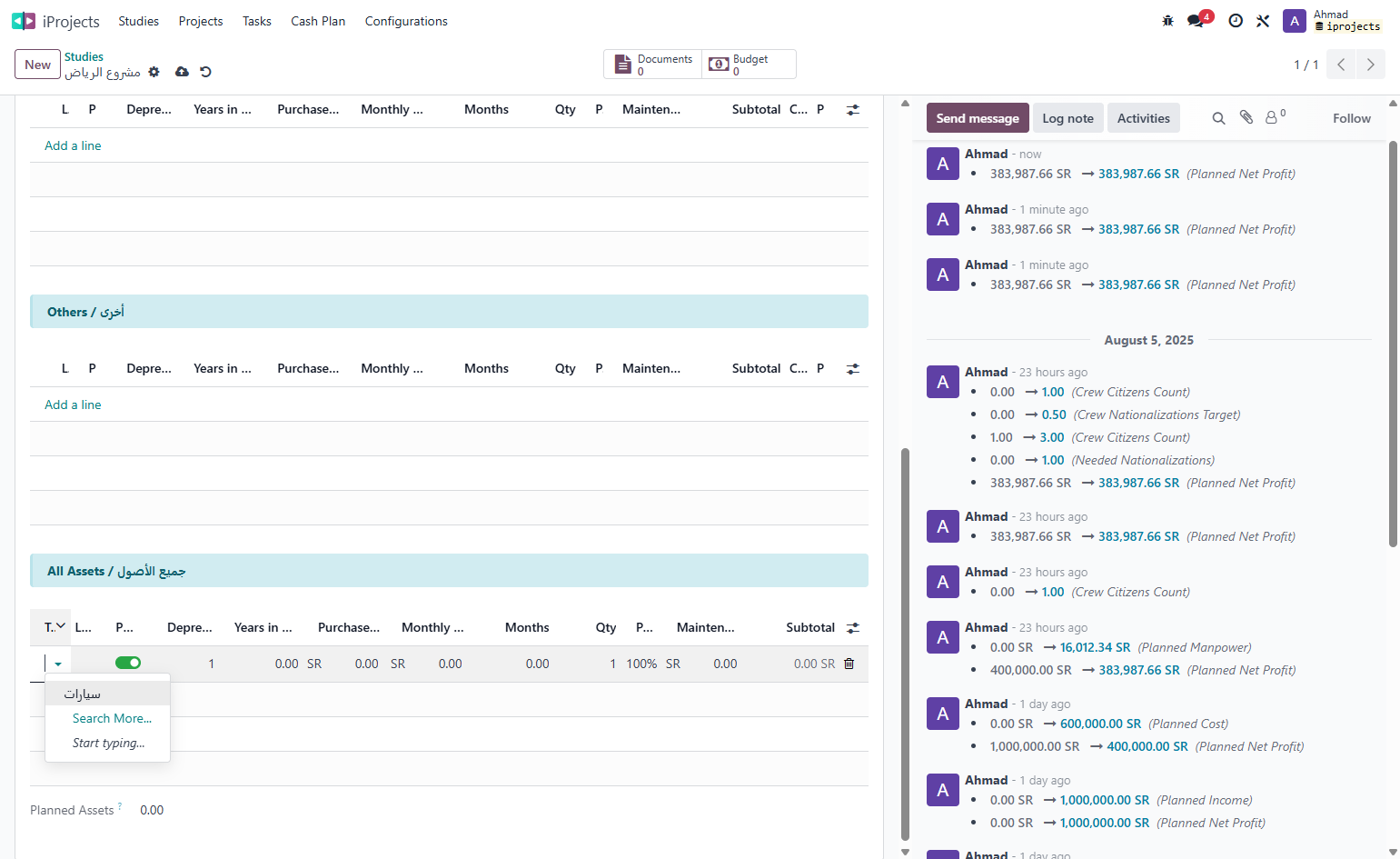This screenshot has width=1400, height=859.
Task: Discard changes with the undo icon
Action: [205, 72]
